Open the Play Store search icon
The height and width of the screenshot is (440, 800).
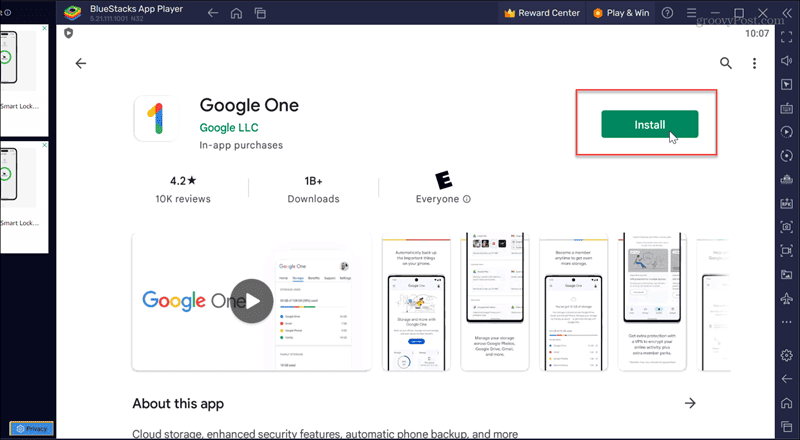pyautogui.click(x=726, y=63)
